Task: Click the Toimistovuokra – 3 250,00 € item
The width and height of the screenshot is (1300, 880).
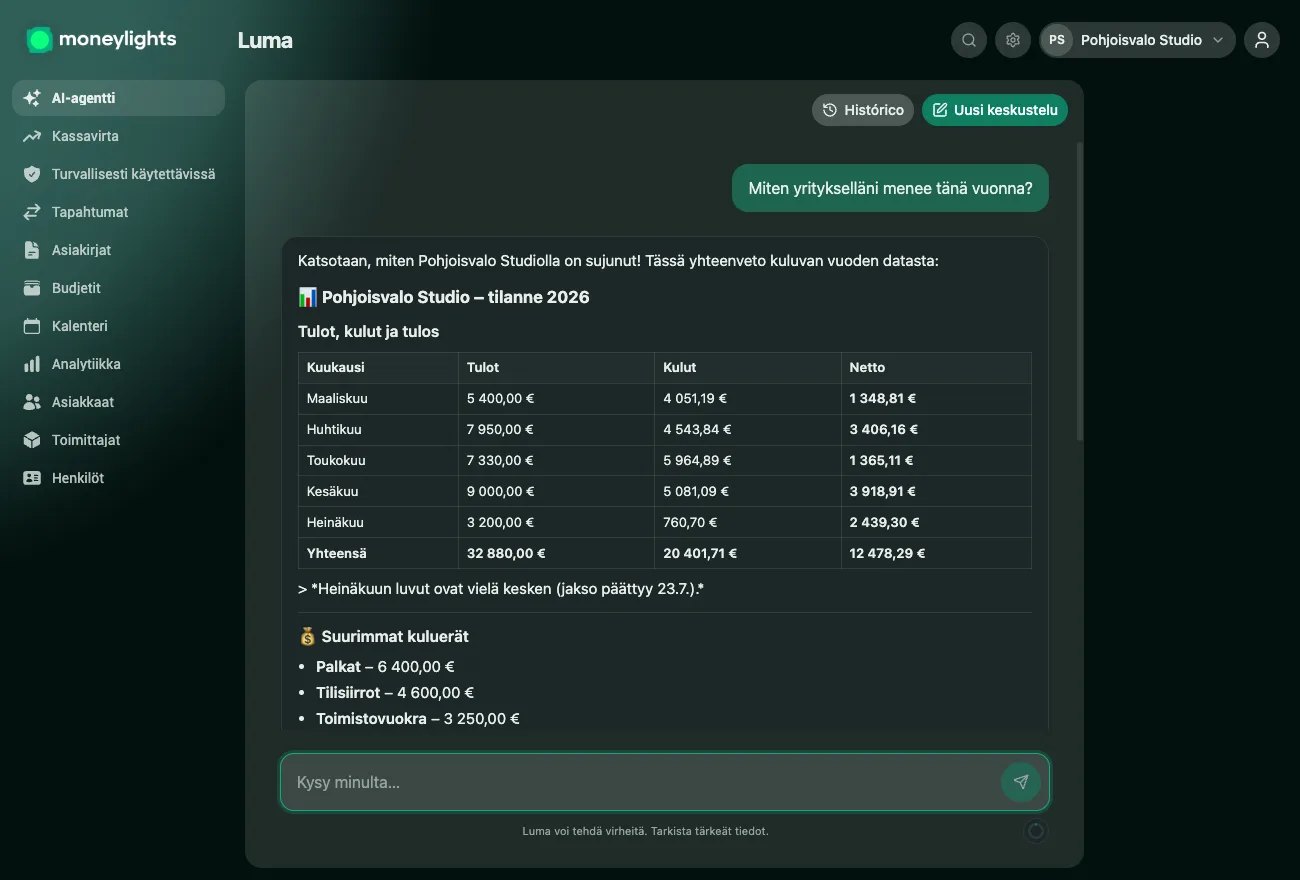Action: click(x=418, y=718)
